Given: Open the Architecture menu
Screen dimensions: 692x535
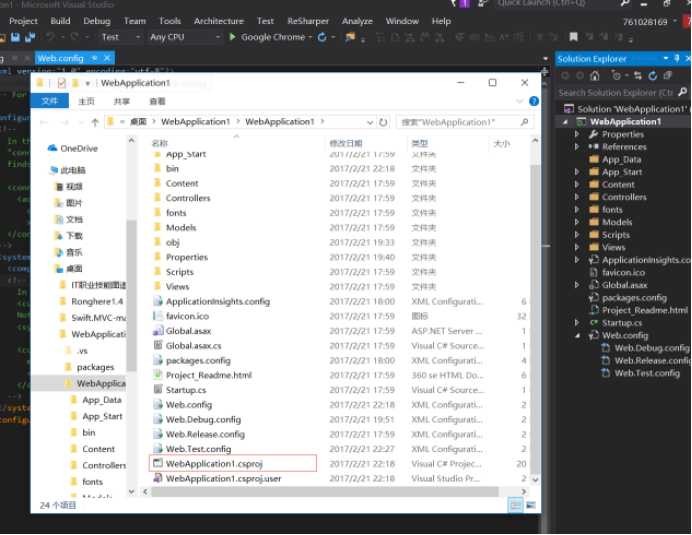Looking at the screenshot, I should click(x=218, y=21).
